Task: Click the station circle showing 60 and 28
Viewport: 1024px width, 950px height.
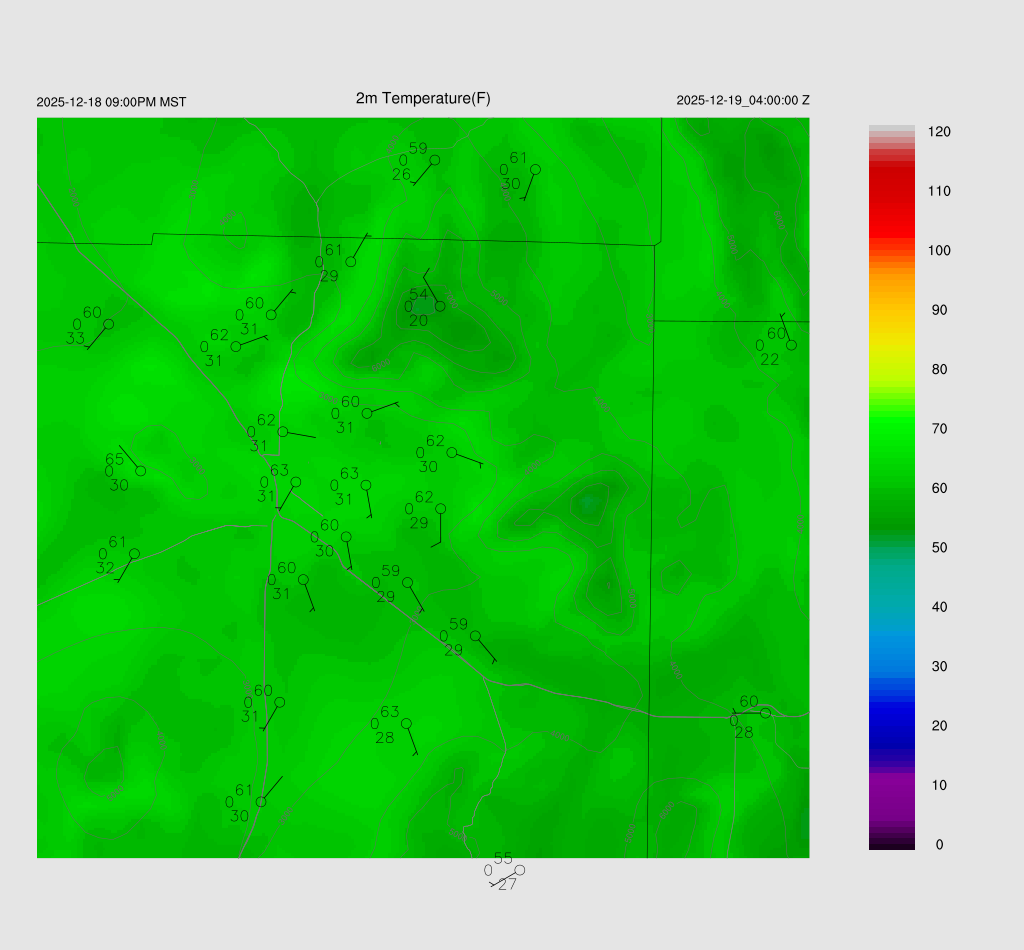Action: tap(765, 713)
